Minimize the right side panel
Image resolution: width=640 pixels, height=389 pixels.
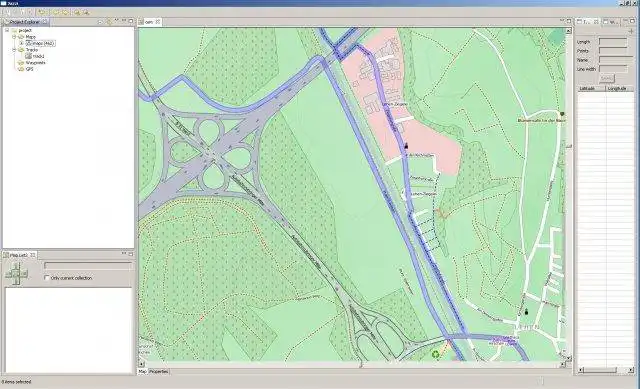coord(626,20)
